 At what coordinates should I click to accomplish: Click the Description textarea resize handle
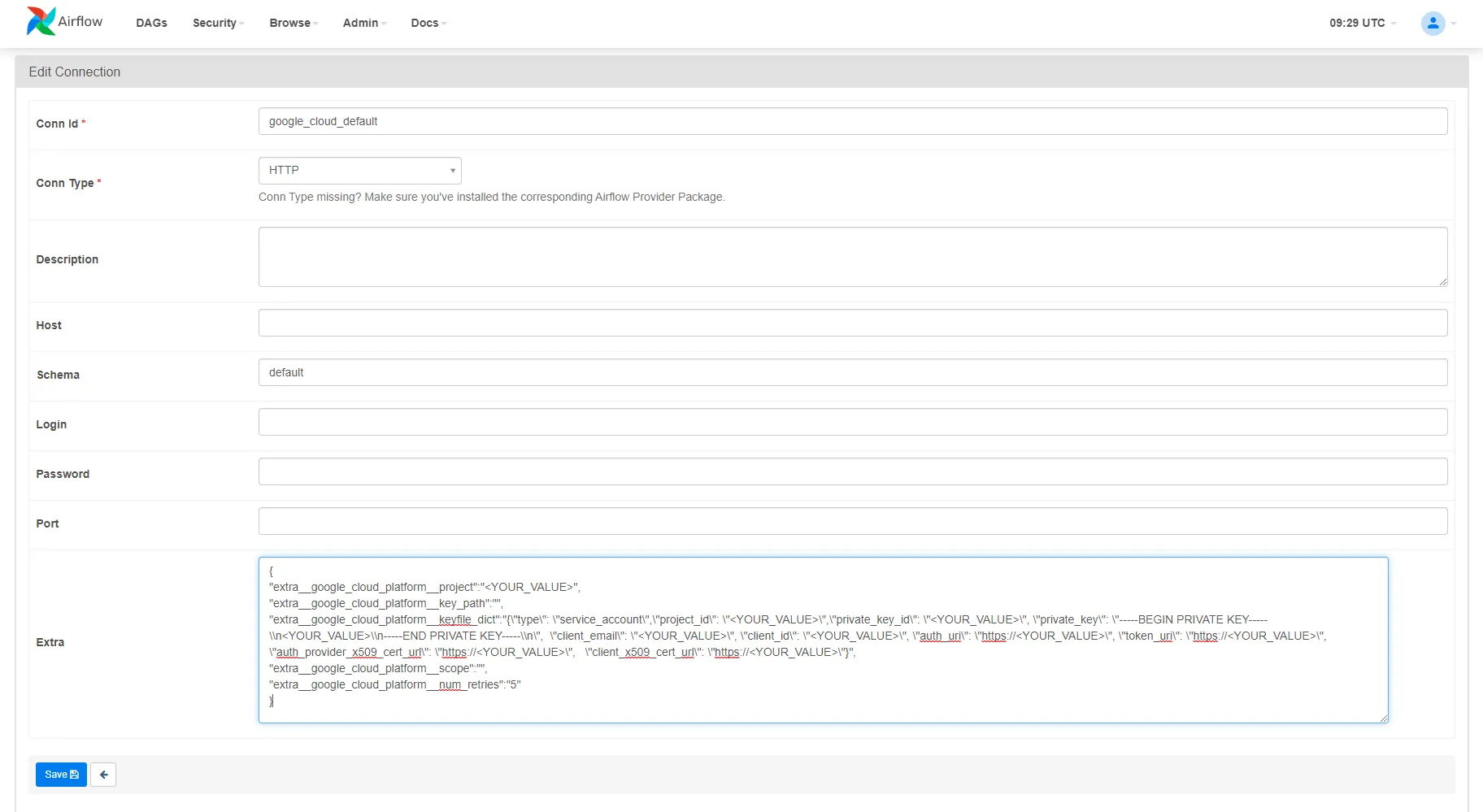1442,281
